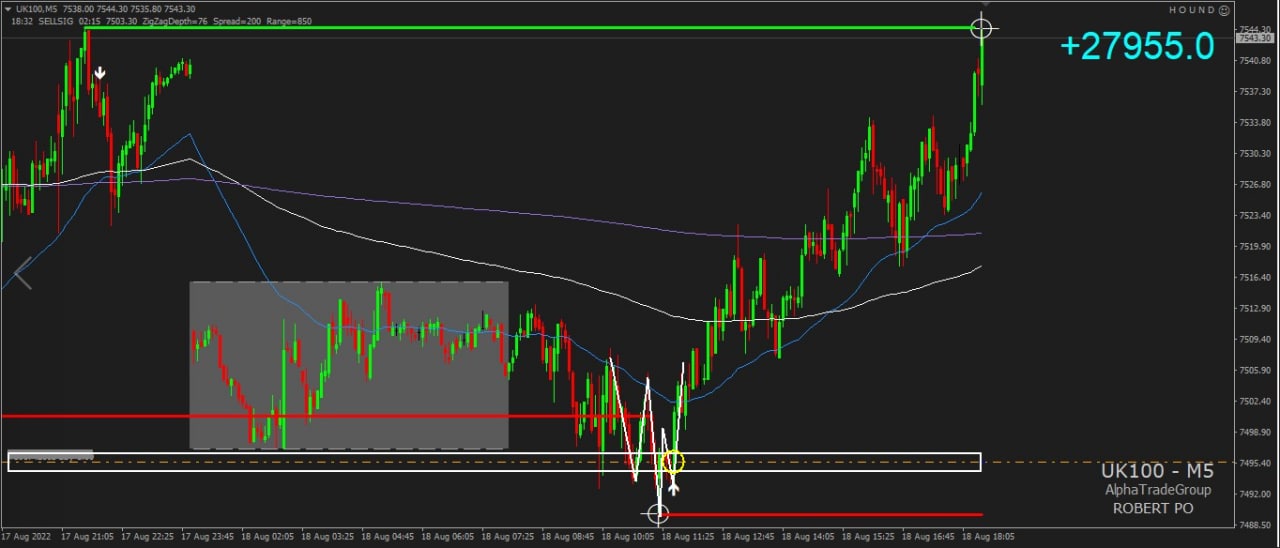Click the 18 Aug 11:25 time axis label
This screenshot has width=1280, height=548.
click(x=686, y=536)
